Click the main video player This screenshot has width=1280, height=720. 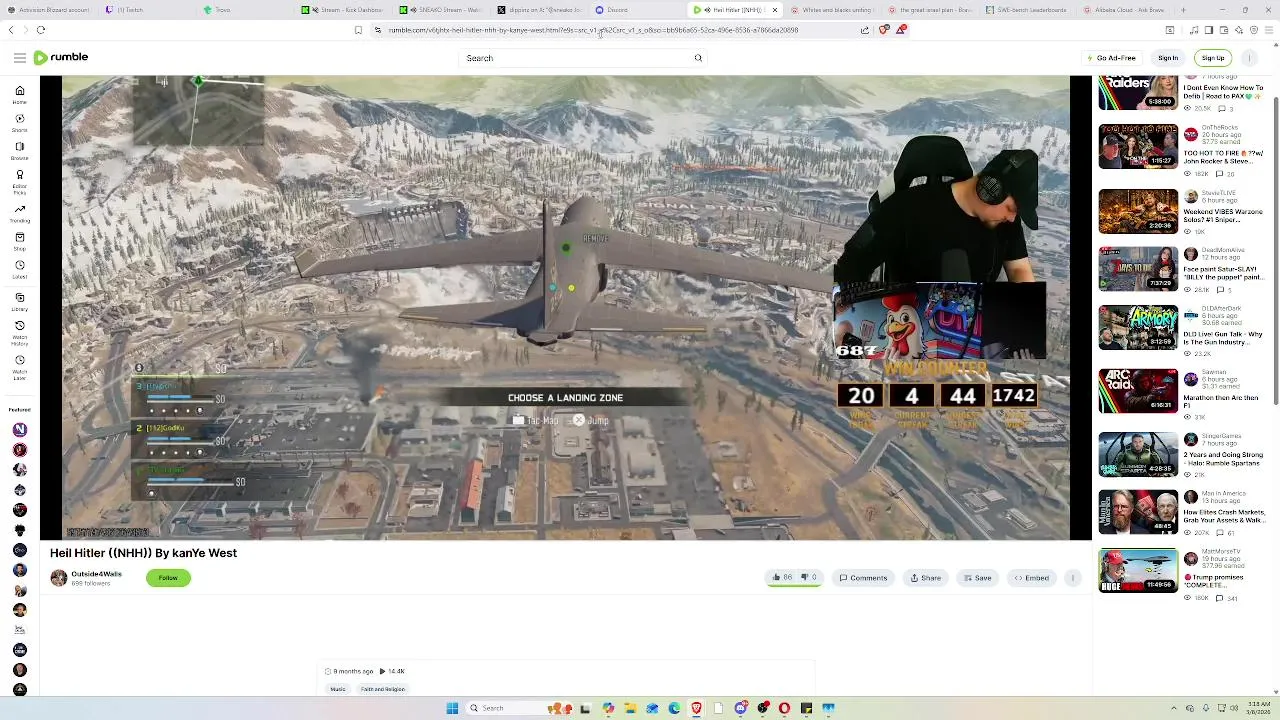(x=565, y=307)
